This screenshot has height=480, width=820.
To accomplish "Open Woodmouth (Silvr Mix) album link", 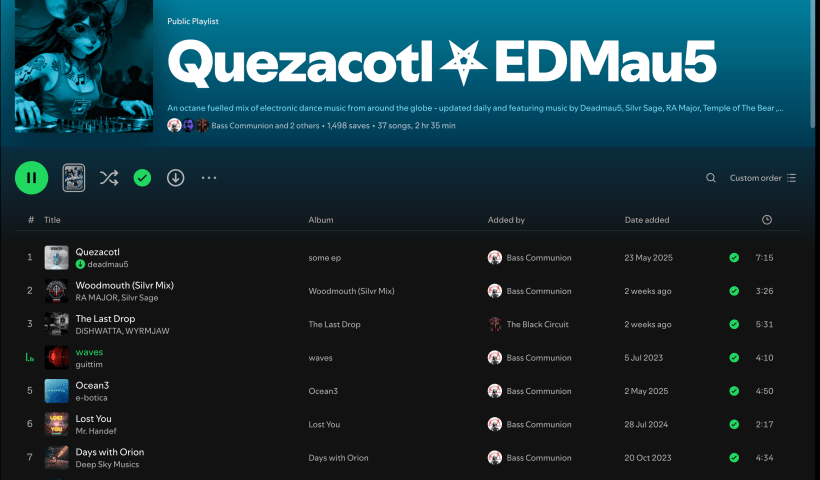I will 351,291.
